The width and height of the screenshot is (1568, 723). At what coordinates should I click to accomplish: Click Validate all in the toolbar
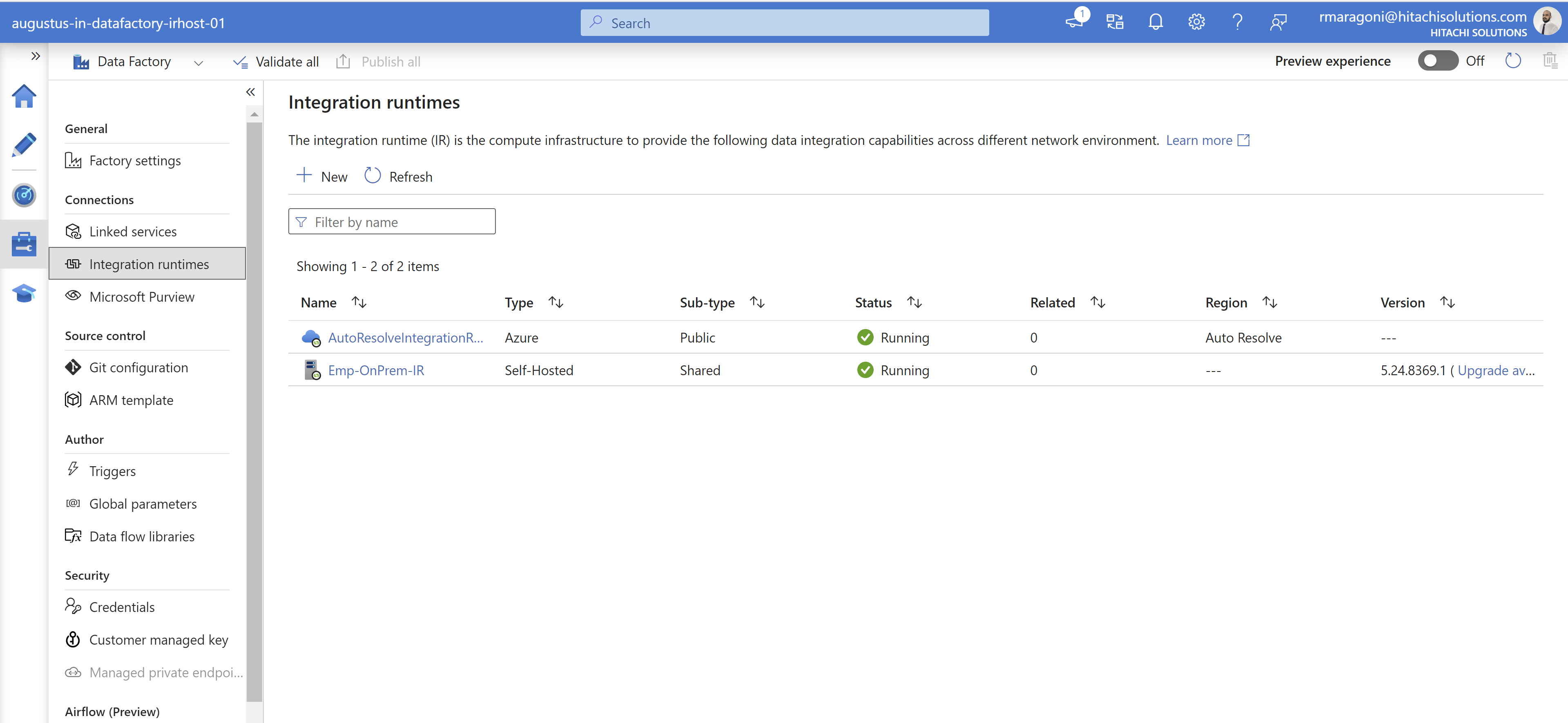[x=276, y=62]
